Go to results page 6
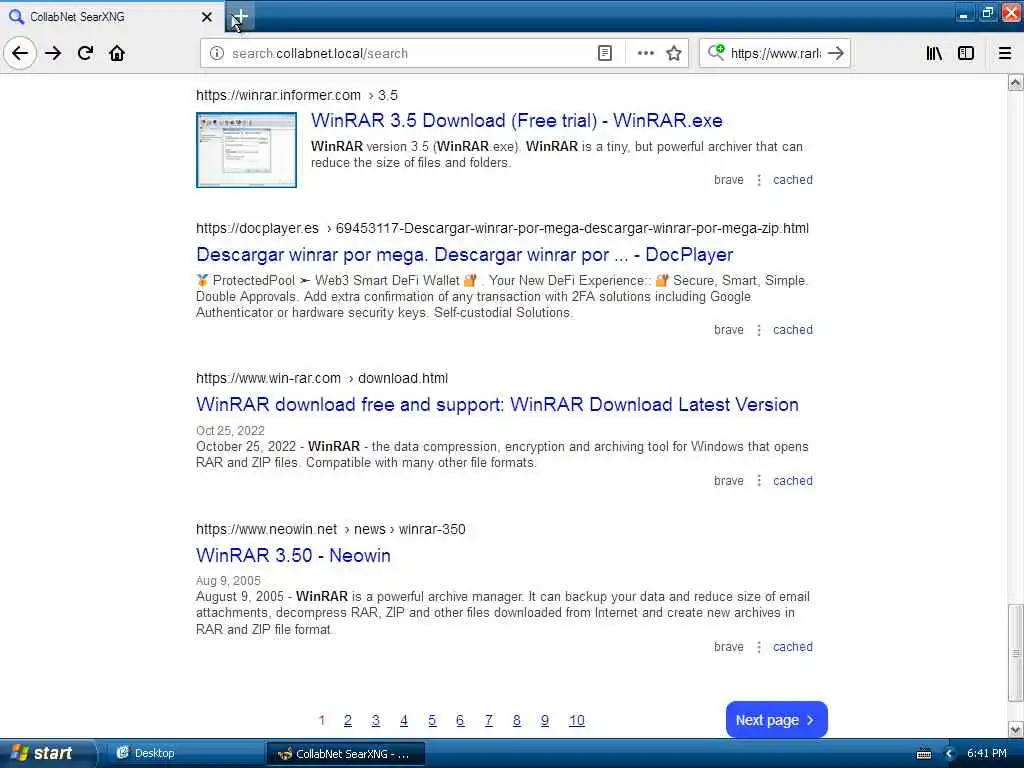Viewport: 1024px width, 768px height. click(x=460, y=720)
